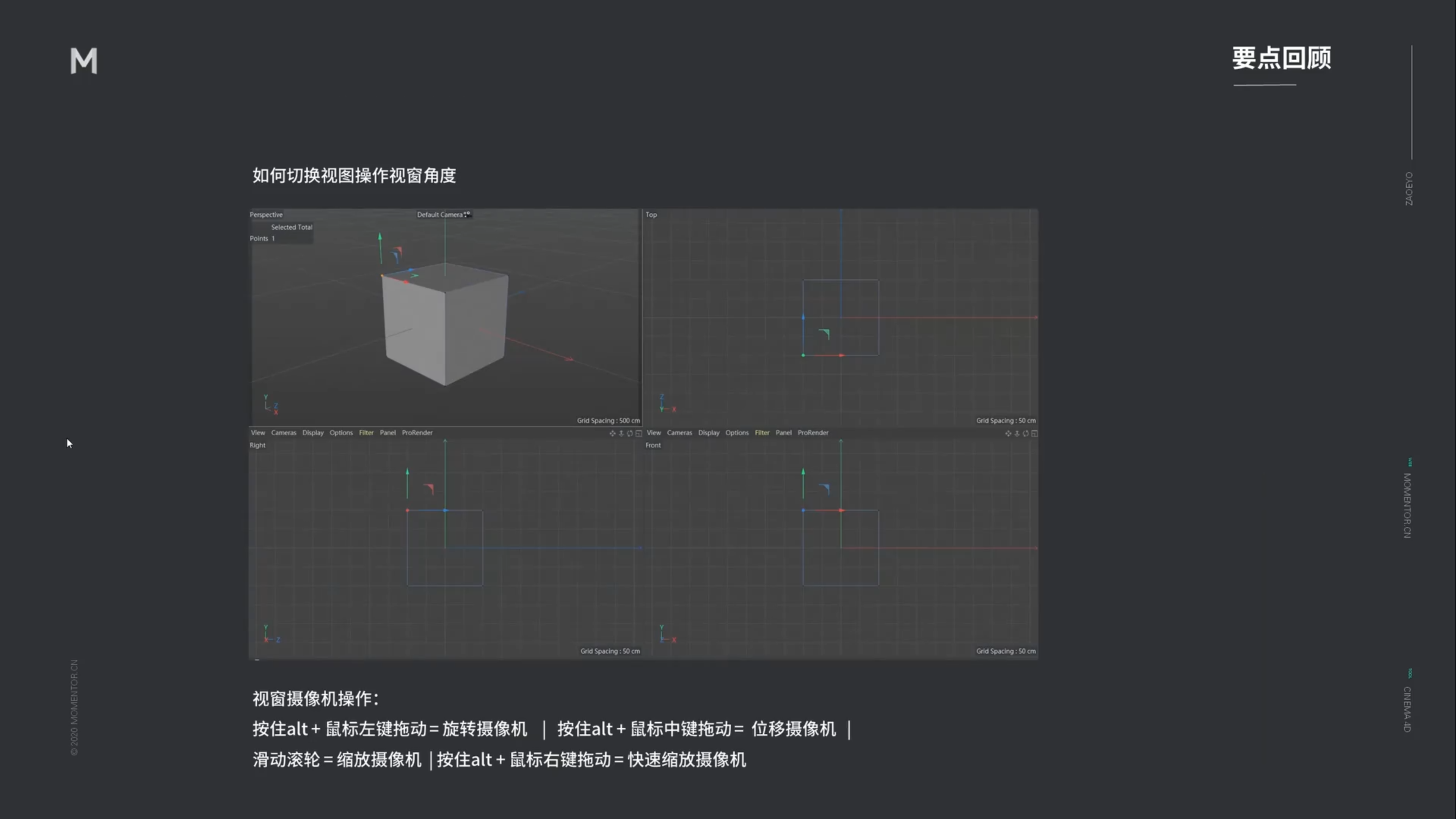The image size is (1456, 819).
Task: Click the Default Camera link icon
Action: coord(467,214)
